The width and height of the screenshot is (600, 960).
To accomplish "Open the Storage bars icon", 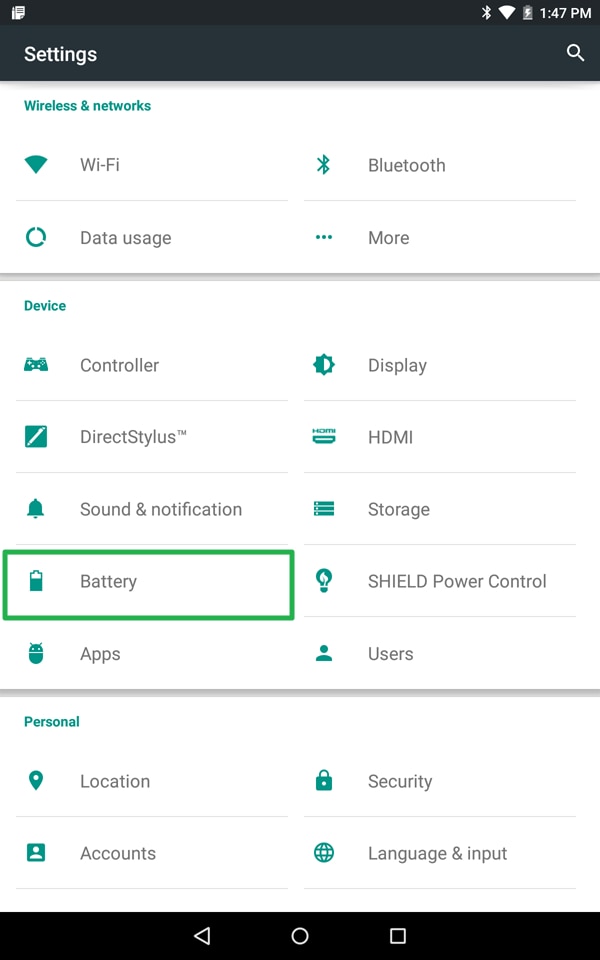I will pos(324,509).
